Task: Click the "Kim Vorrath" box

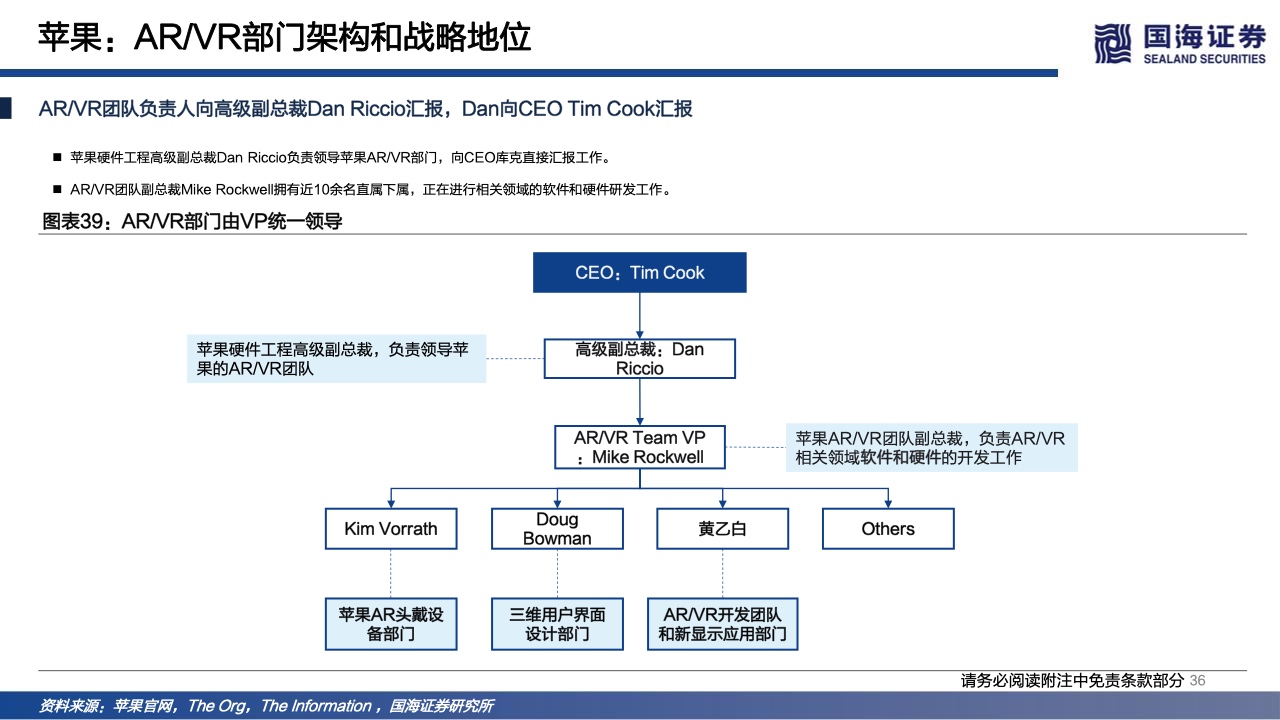Action: point(391,529)
